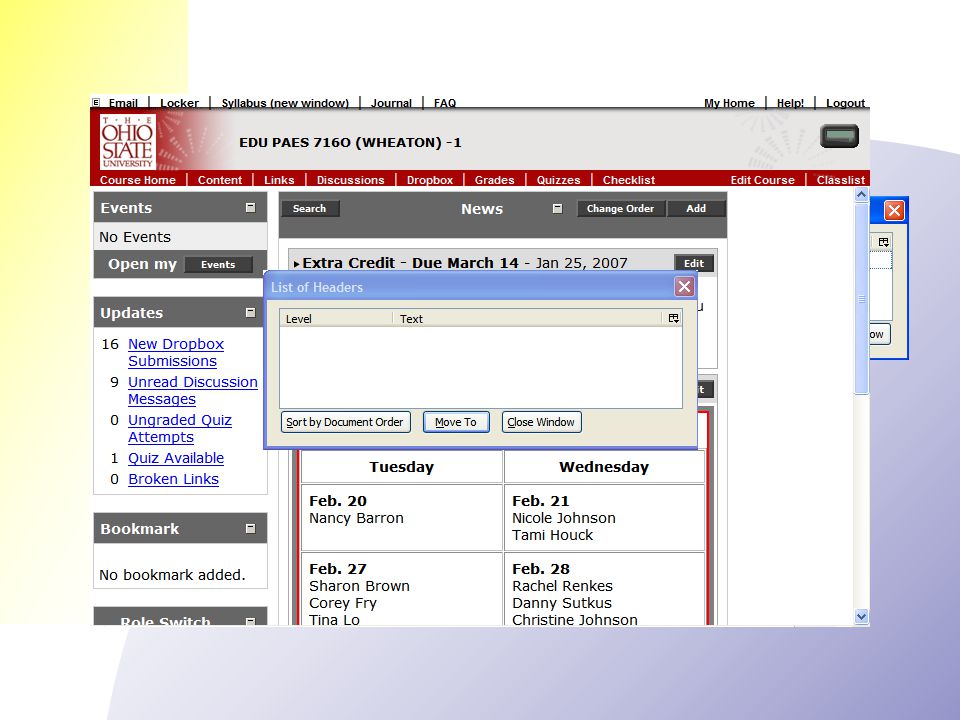
Task: Open Ungraded Quiz Attempts link
Action: (x=180, y=429)
